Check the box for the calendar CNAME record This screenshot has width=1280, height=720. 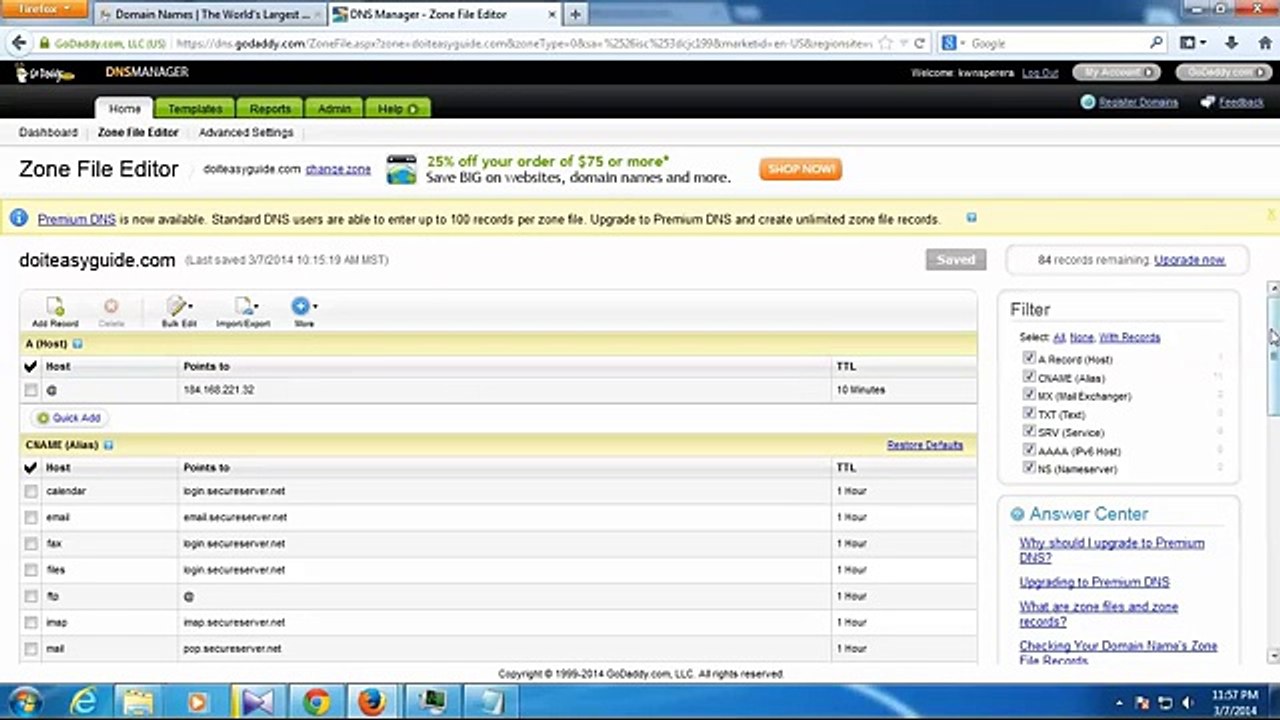pyautogui.click(x=31, y=491)
